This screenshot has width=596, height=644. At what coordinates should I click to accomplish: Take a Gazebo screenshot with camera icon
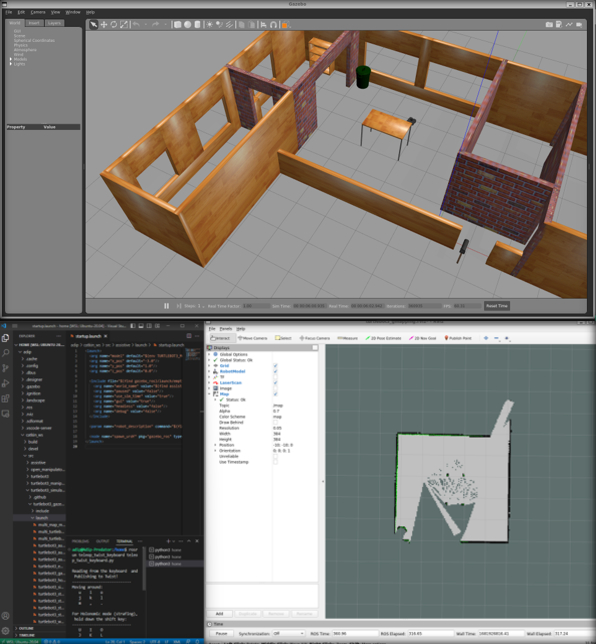click(x=549, y=25)
